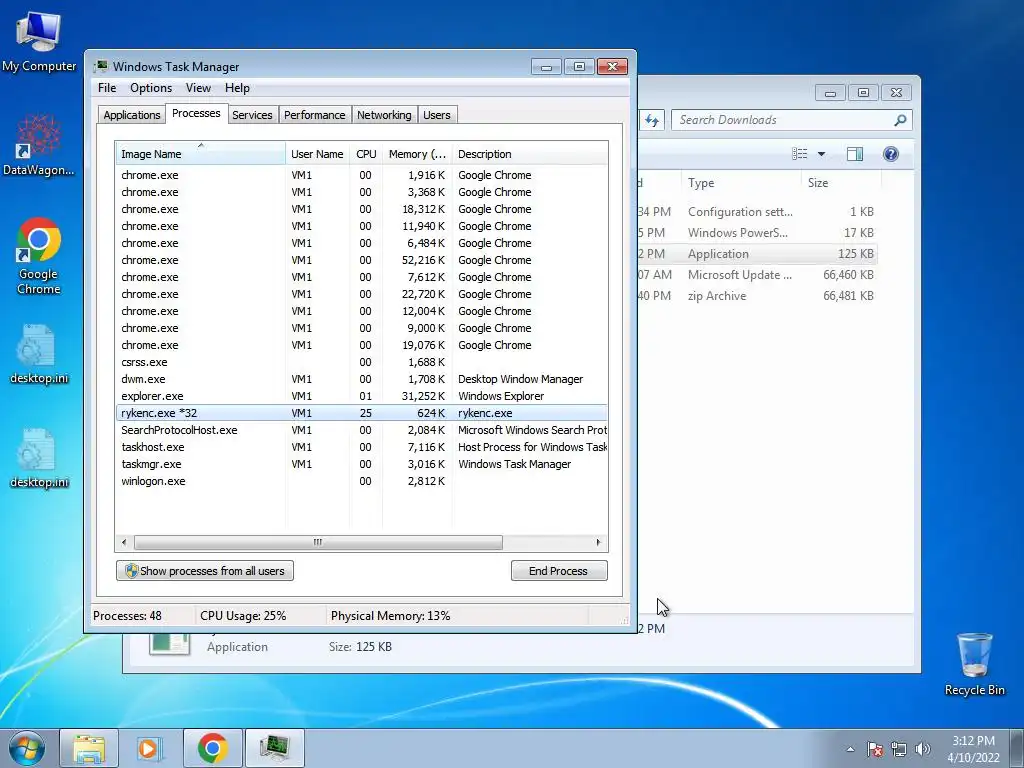Select the dwm.exe process
Screen dimensions: 1024x768
pos(361,379)
